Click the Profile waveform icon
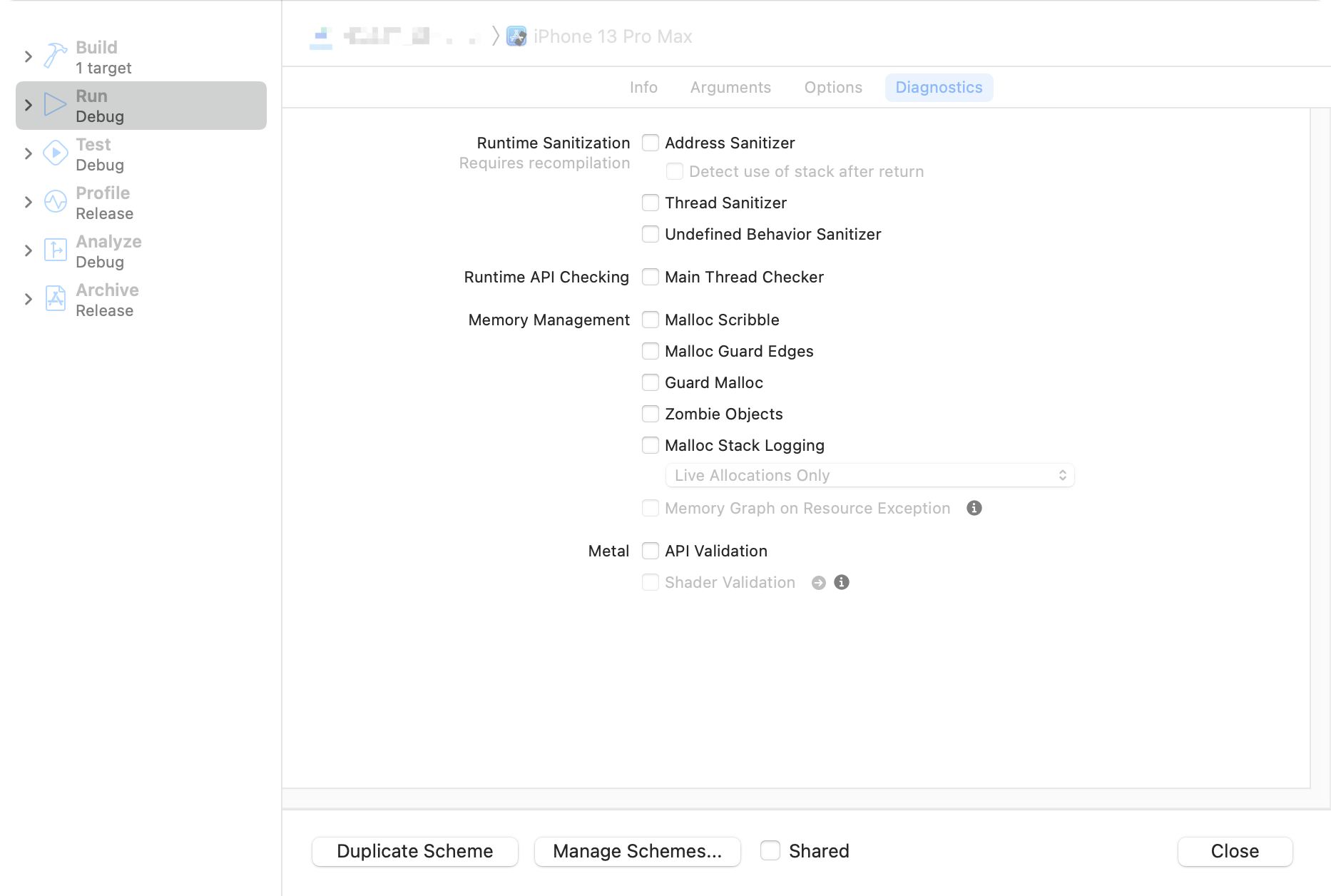Screen dimensions: 1331x896 (x=55, y=202)
